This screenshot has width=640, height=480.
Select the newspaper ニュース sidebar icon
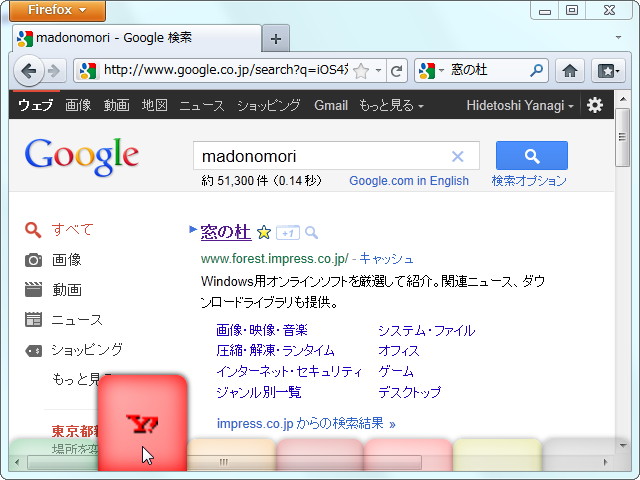[x=33, y=320]
